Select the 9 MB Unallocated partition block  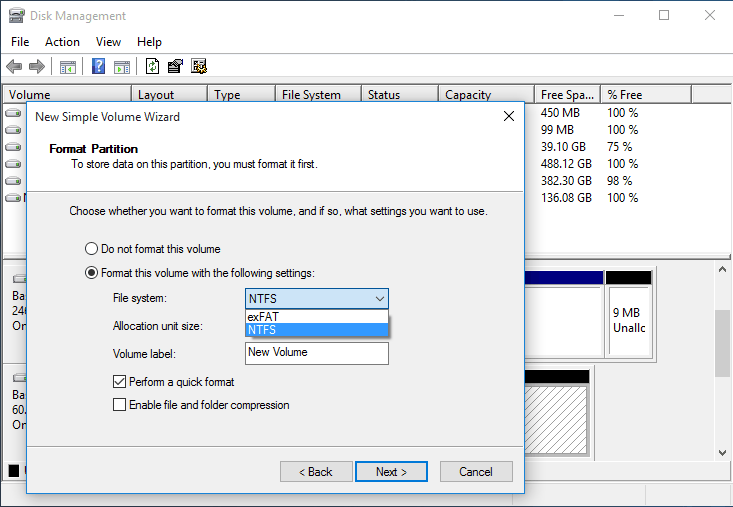click(x=629, y=314)
